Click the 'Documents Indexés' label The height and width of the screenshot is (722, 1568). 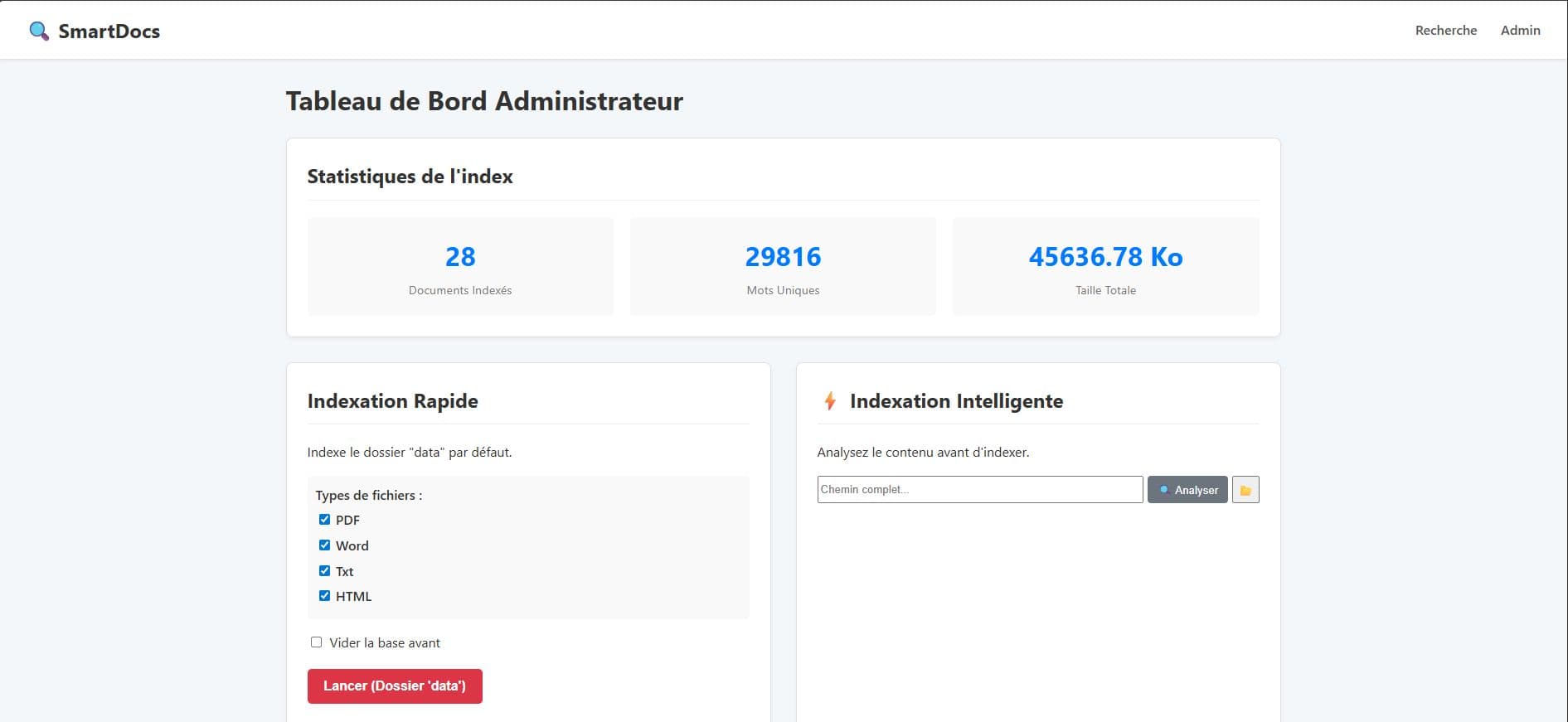[460, 290]
